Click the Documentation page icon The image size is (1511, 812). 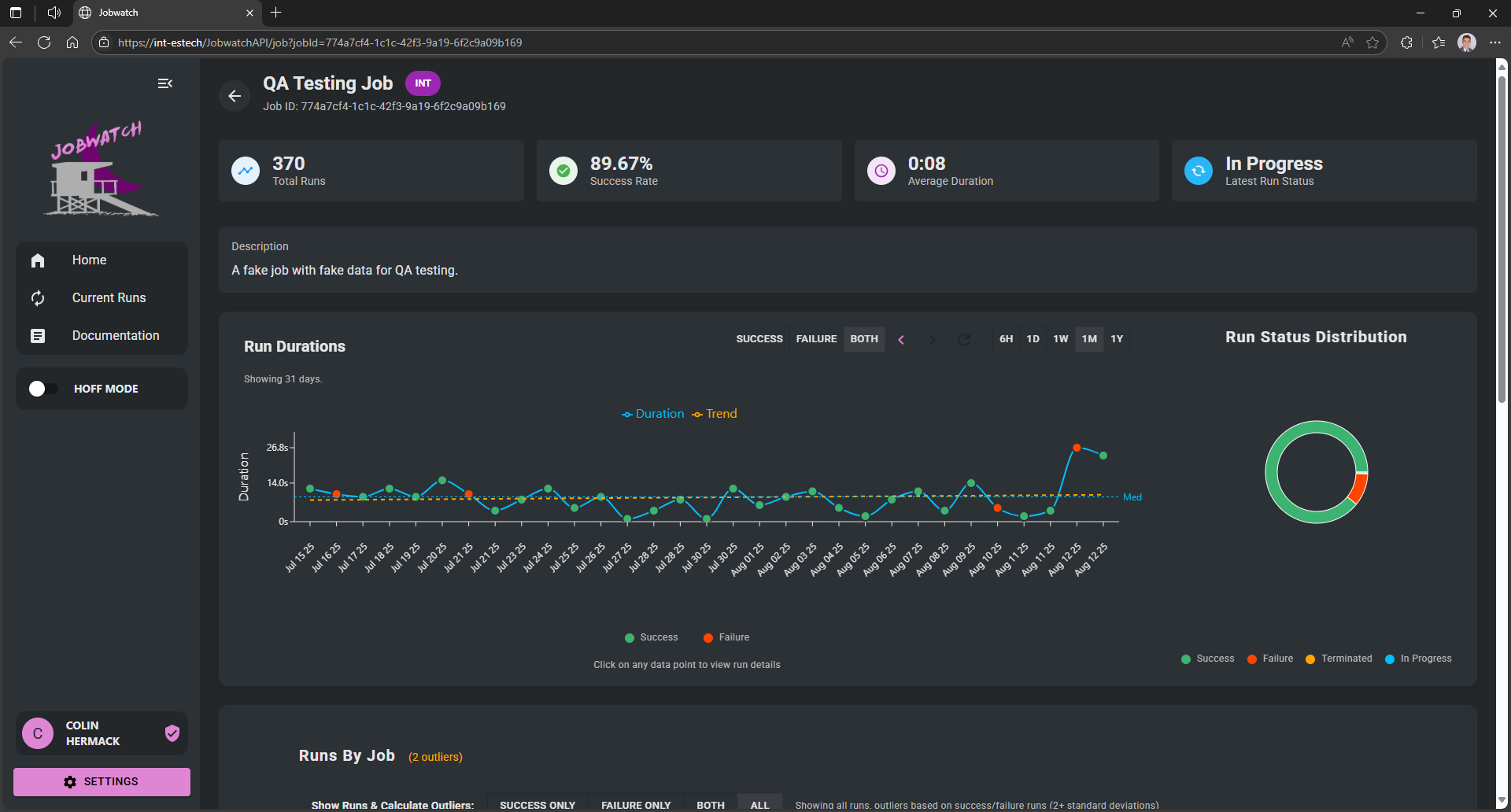coord(38,336)
